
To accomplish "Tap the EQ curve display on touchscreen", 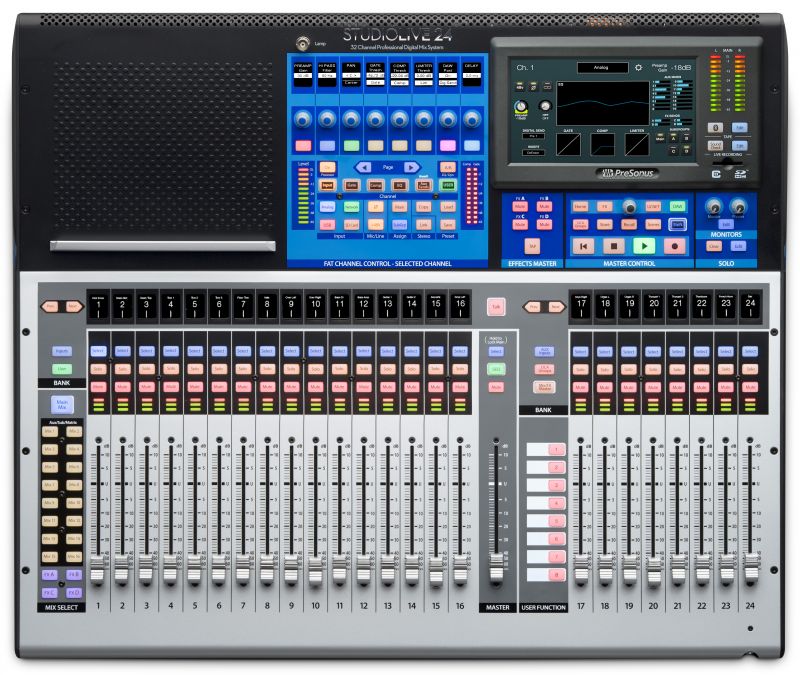I will pyautogui.click(x=603, y=103).
